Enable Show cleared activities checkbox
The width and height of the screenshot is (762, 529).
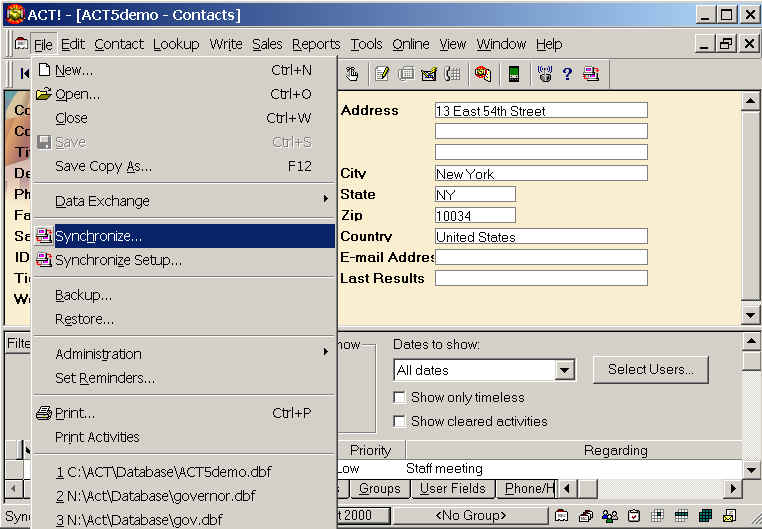click(399, 421)
